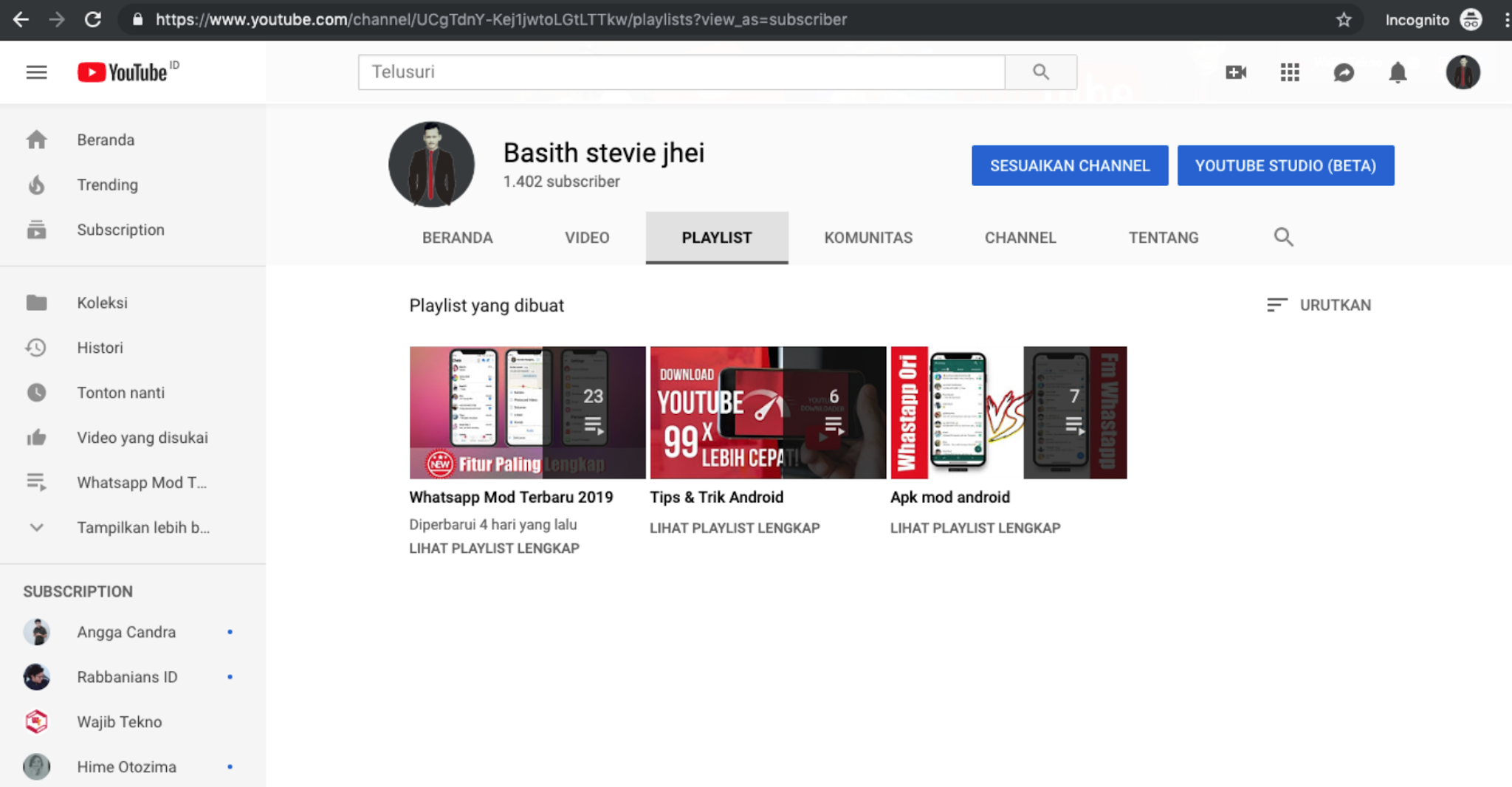Screen dimensions: 1512x787
Task: Open Rabbanians ID subscription
Action: point(133,677)
